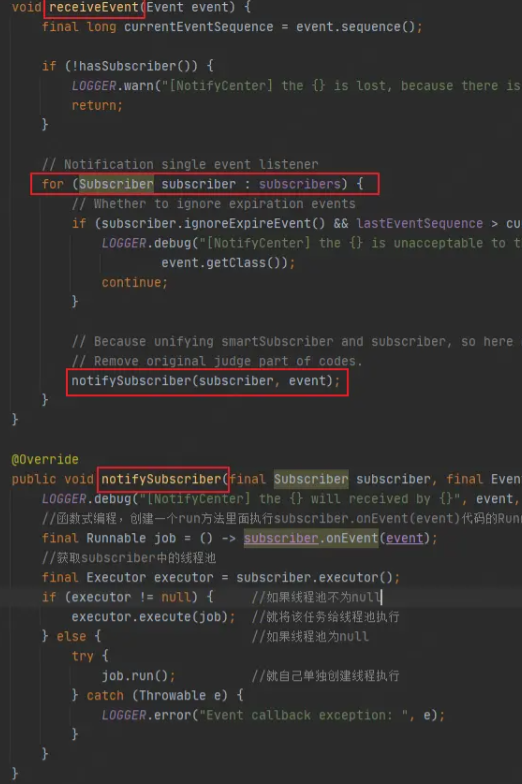Click notifySubscriber method declaration name

pyautogui.click(x=160, y=479)
